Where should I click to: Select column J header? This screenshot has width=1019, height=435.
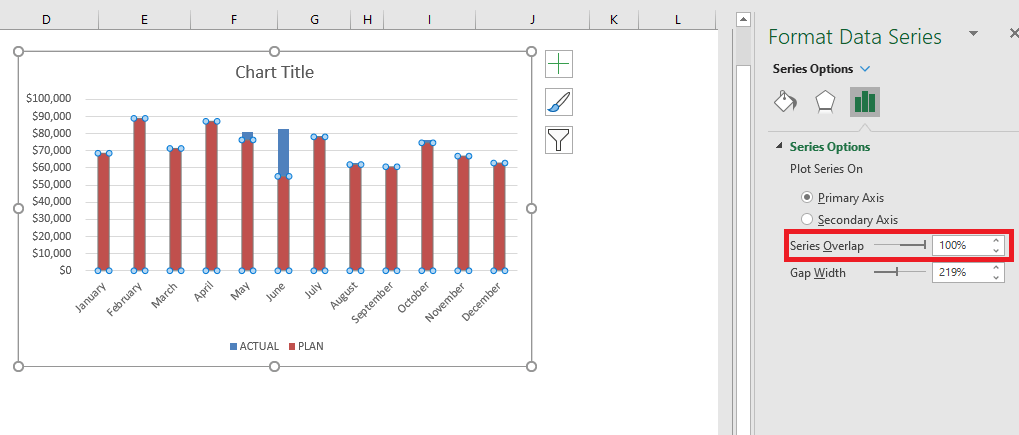(532, 20)
